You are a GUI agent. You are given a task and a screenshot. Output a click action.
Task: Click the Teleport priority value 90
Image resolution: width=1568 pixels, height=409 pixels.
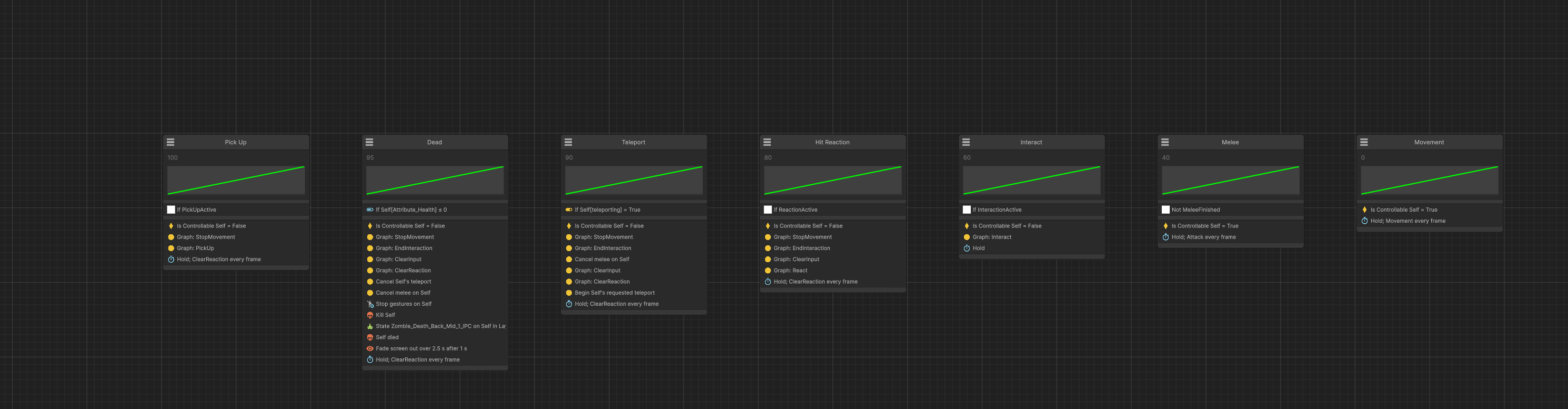pos(569,157)
